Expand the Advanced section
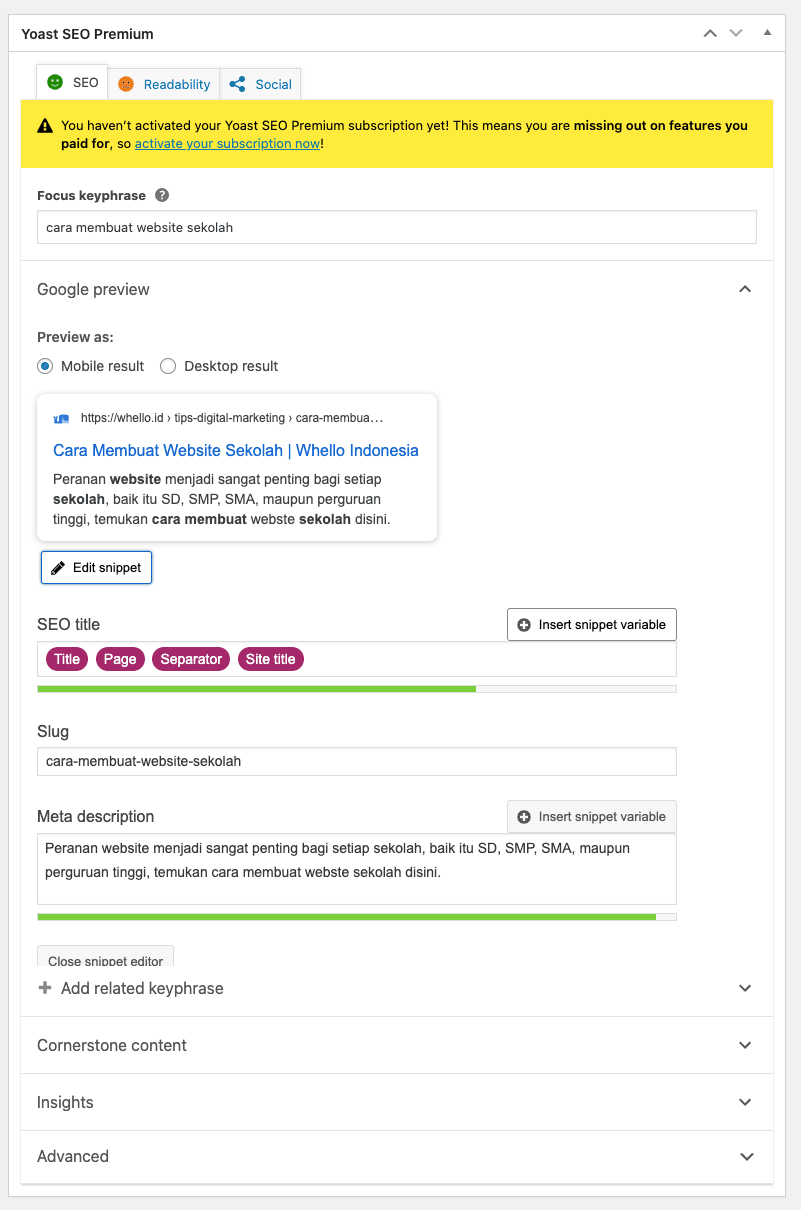 coord(744,1156)
